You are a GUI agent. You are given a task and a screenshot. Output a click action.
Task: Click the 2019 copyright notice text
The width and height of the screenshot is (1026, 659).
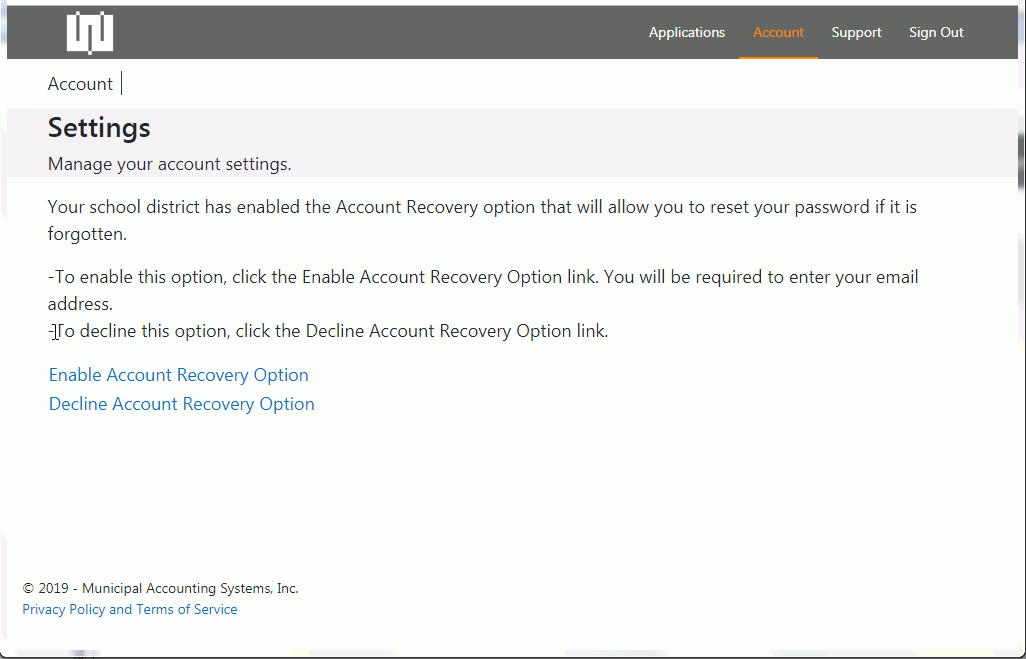[160, 588]
